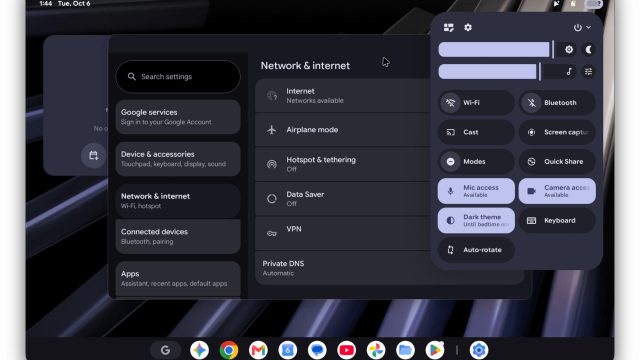This screenshot has height=360, width=640.
Task: Open the Apps settings category
Action: [x=178, y=278]
